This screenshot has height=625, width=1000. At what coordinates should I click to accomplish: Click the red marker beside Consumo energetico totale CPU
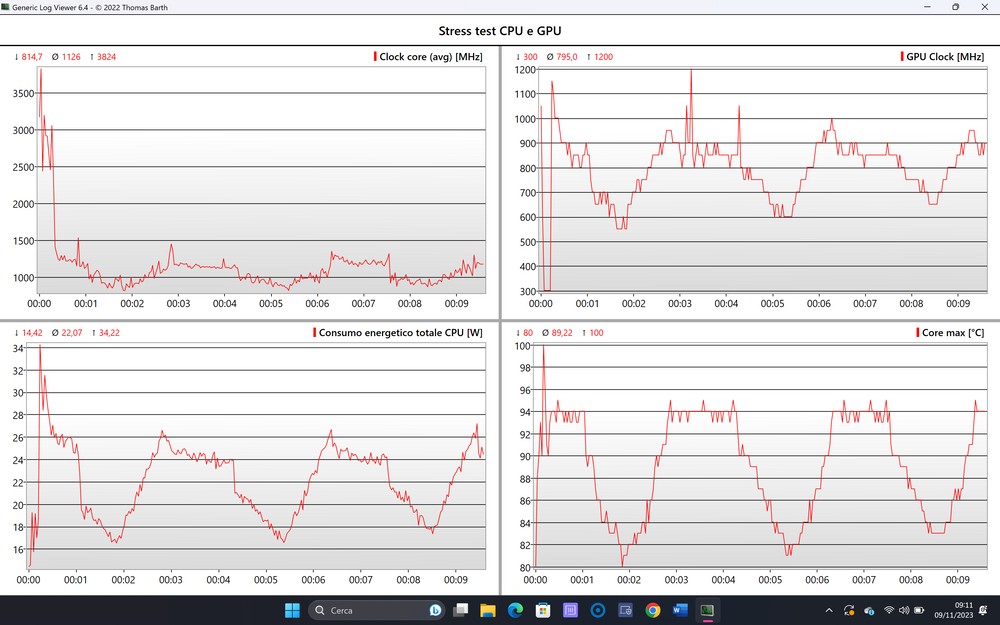(314, 332)
